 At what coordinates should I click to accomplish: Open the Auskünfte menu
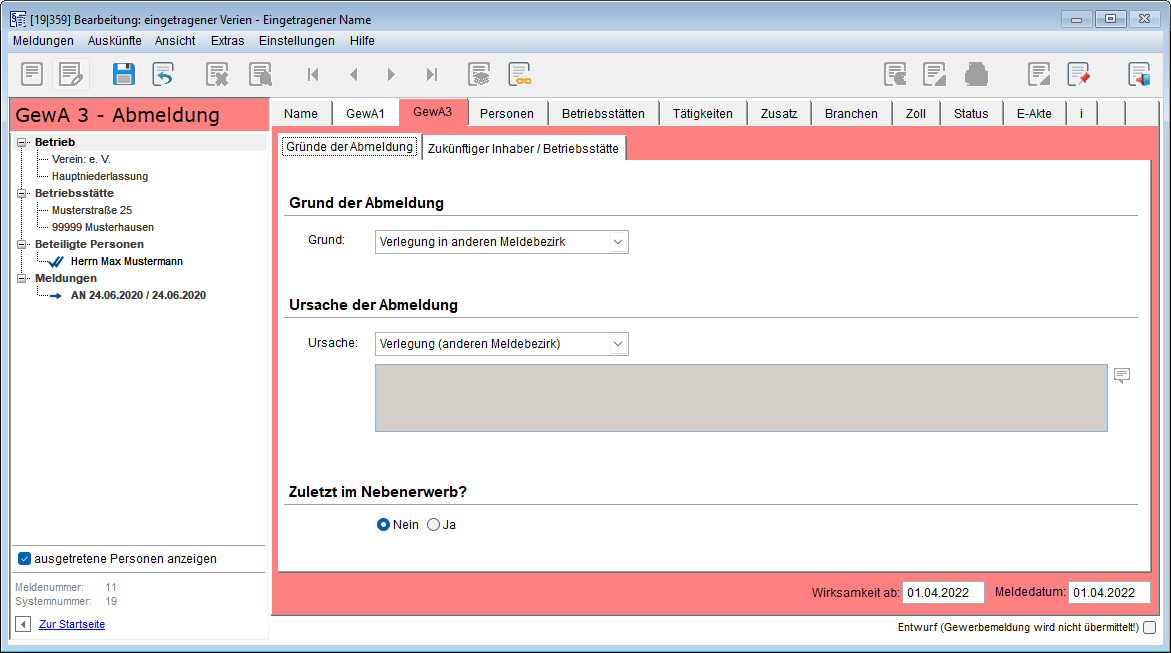114,41
